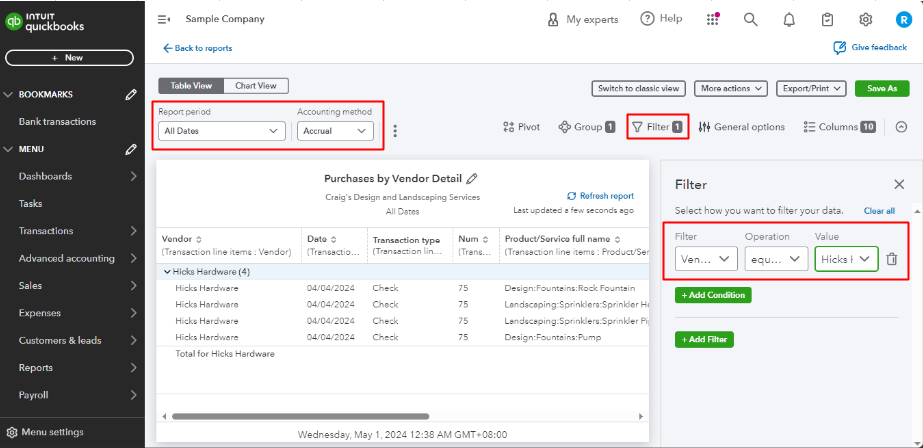The width and height of the screenshot is (923, 448).
Task: Click + Add Condition
Action: (713, 295)
